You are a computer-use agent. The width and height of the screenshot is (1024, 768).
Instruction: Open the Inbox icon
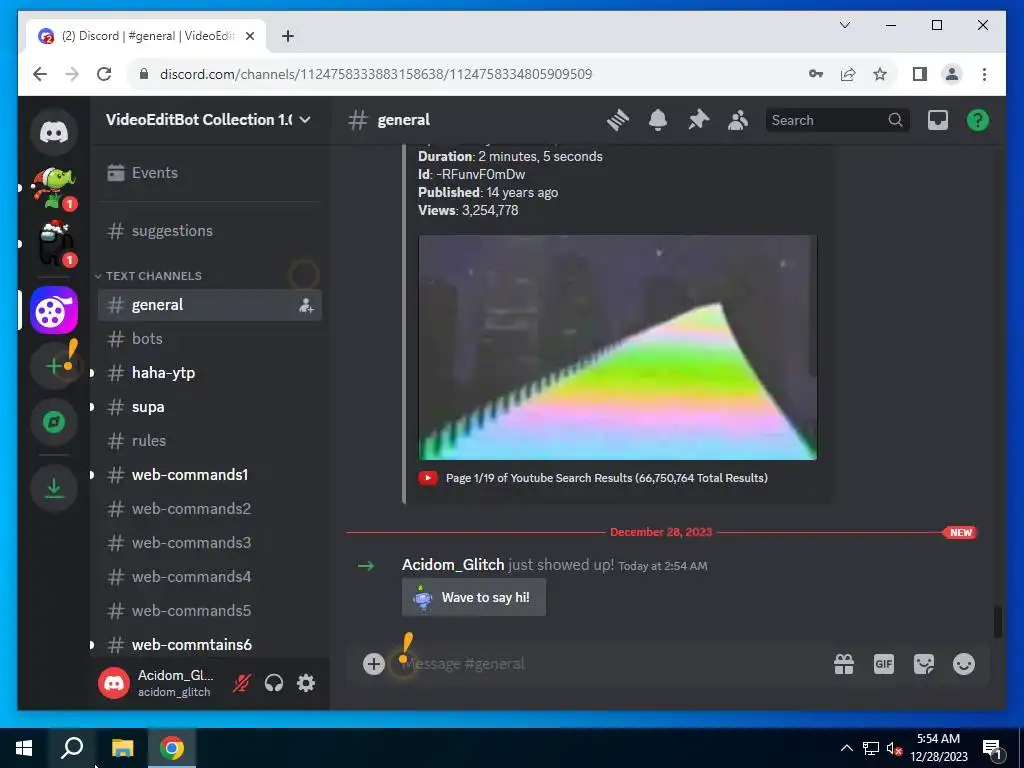coord(938,120)
